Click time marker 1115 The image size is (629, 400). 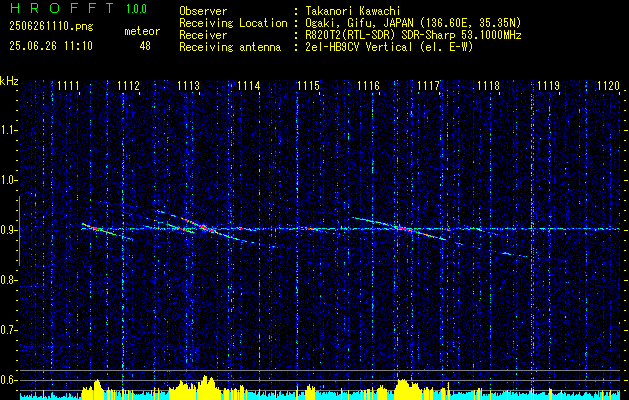tap(308, 85)
